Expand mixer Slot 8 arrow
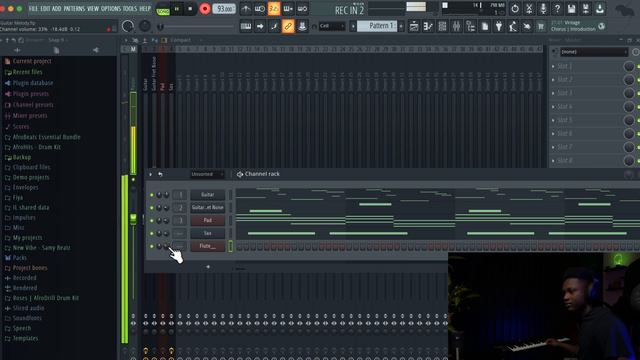Viewport: 640px width, 360px height. click(553, 160)
